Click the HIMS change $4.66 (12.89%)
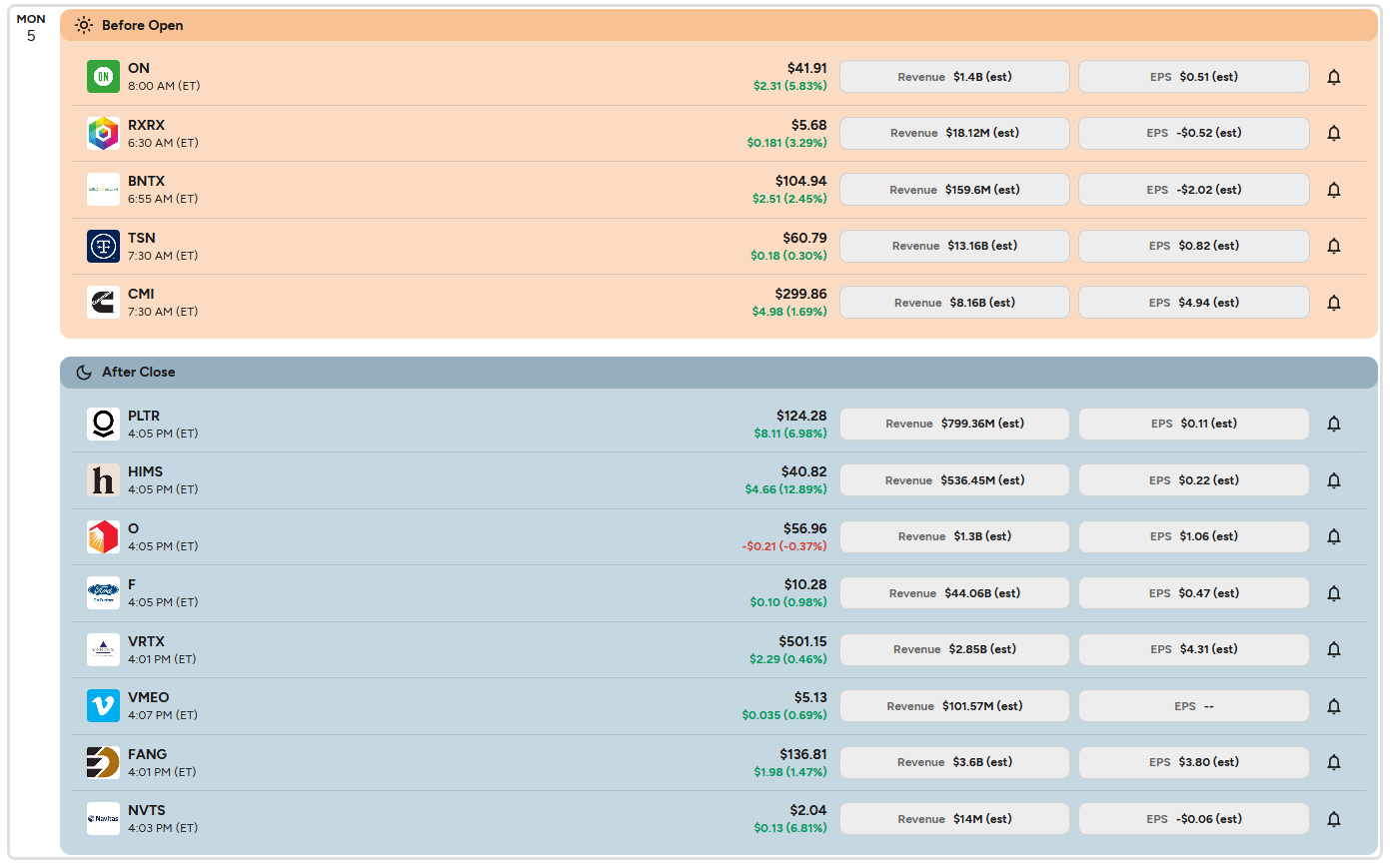1390x868 pixels. click(x=785, y=489)
